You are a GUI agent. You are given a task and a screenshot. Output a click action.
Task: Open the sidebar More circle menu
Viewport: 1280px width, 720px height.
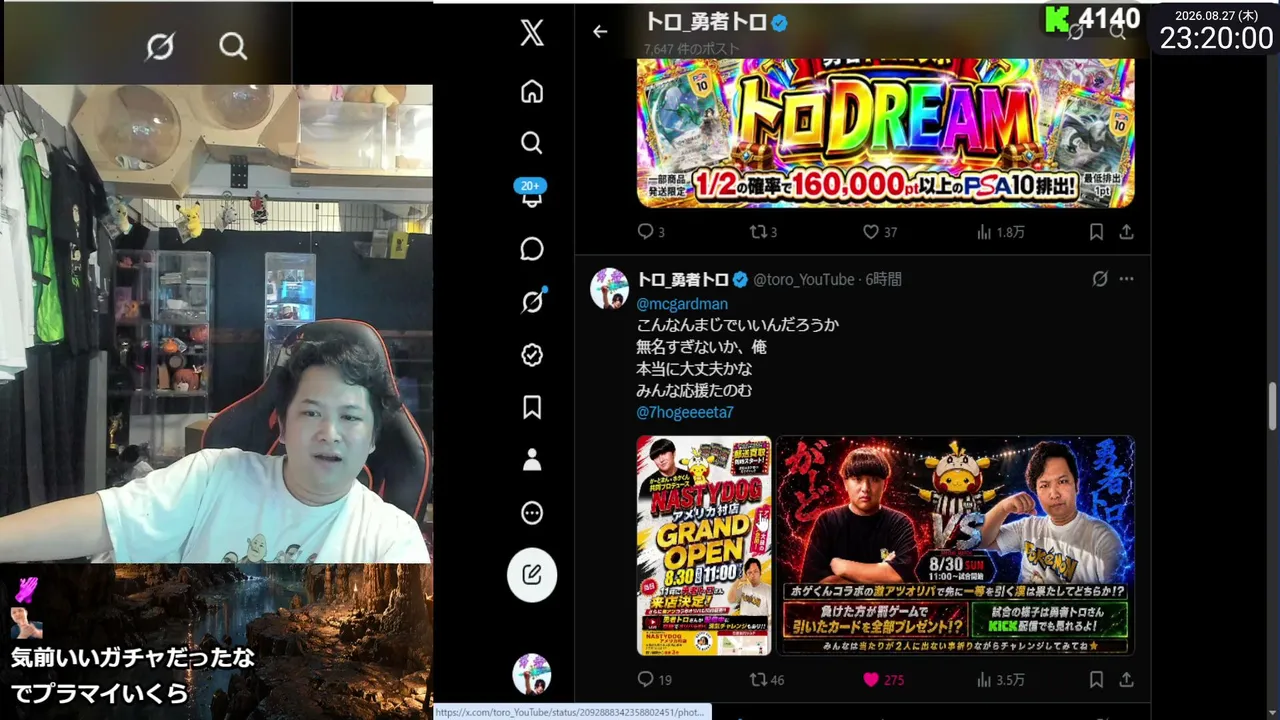click(532, 513)
